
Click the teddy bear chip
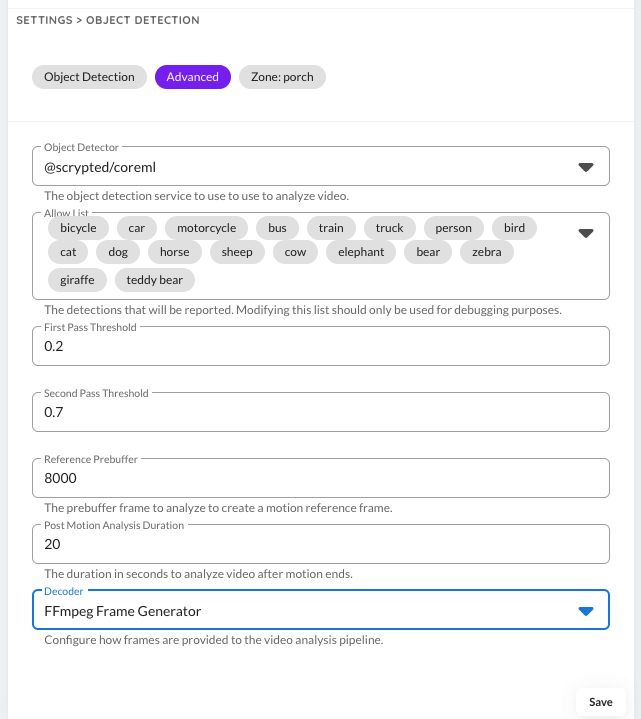point(155,280)
